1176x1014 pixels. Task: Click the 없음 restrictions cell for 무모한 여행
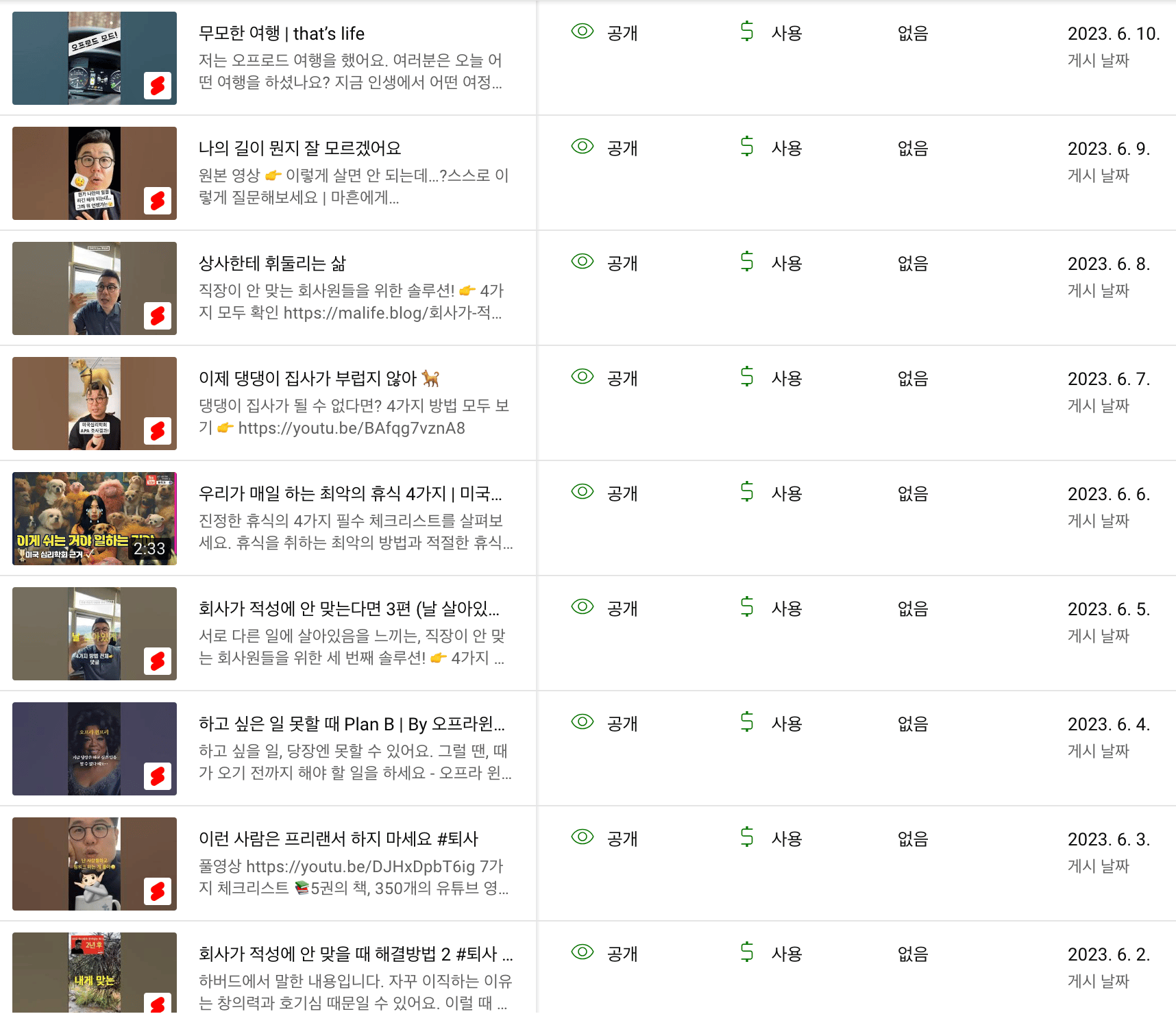pyautogui.click(x=913, y=34)
